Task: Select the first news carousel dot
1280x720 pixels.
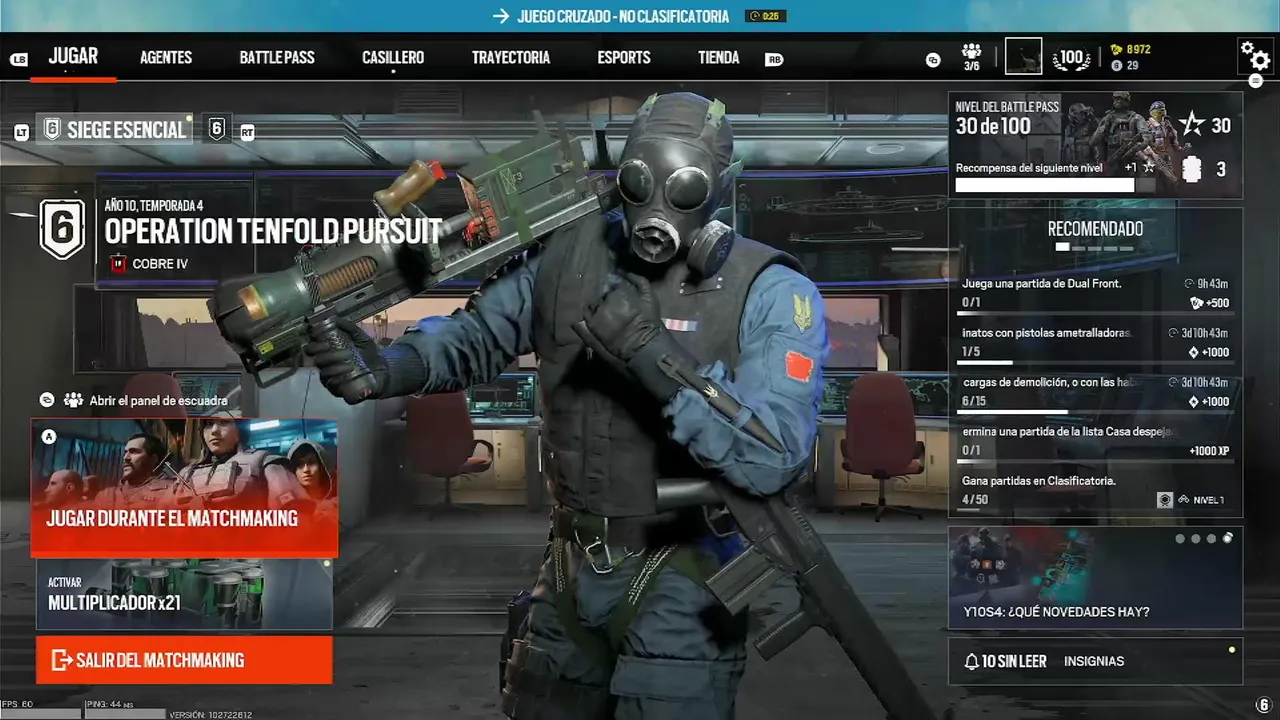Action: click(x=1180, y=539)
